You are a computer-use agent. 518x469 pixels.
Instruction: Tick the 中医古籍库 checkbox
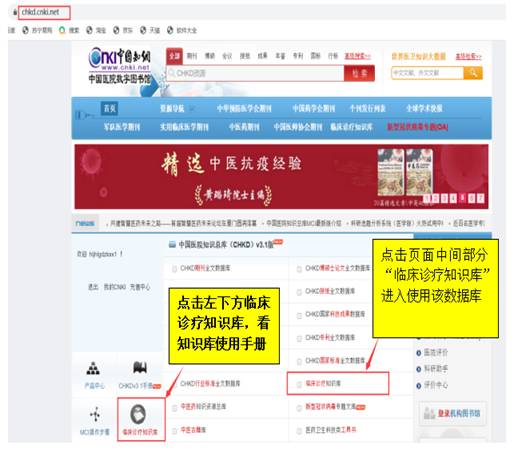(x=174, y=431)
